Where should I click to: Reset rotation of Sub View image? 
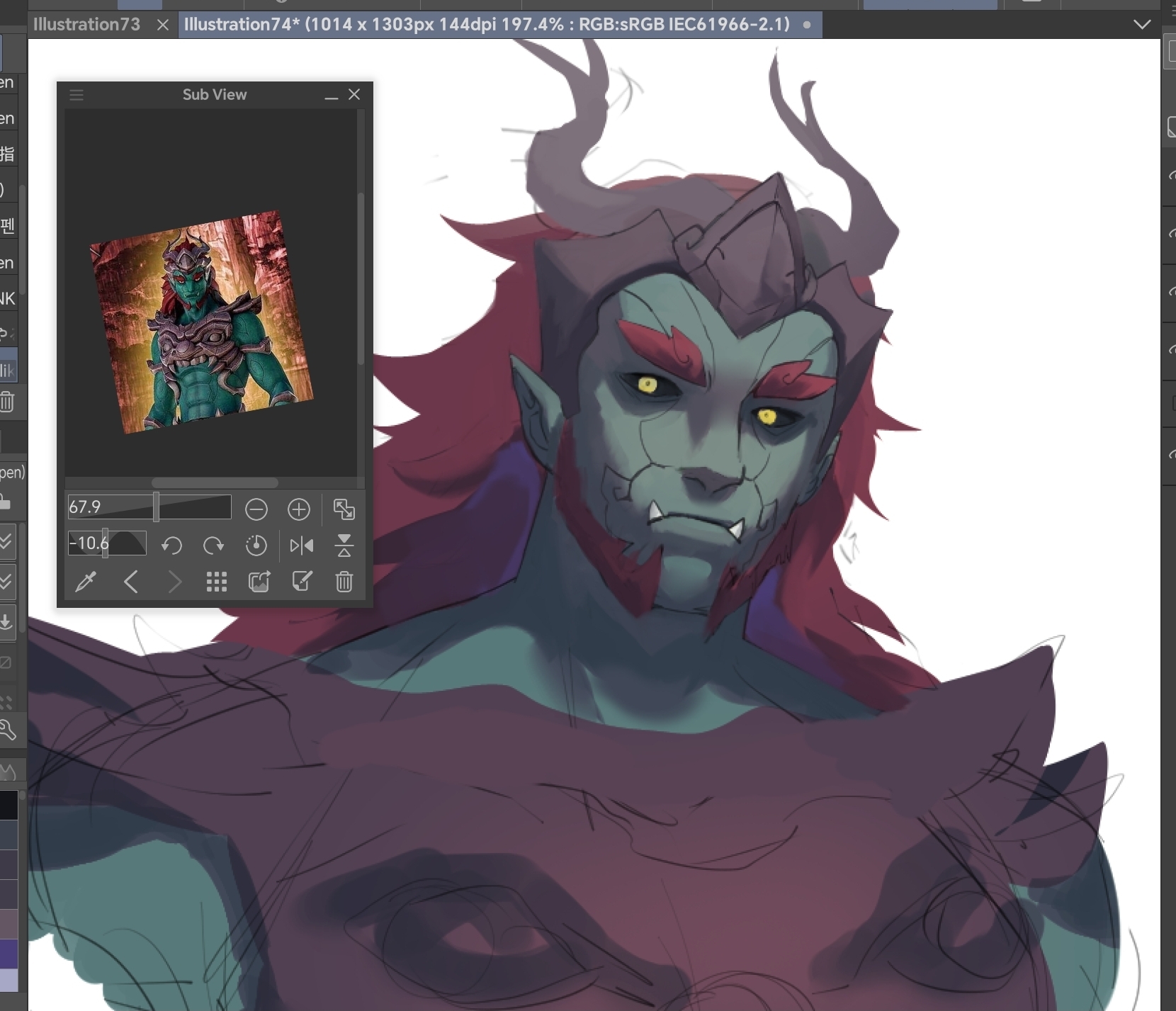256,545
